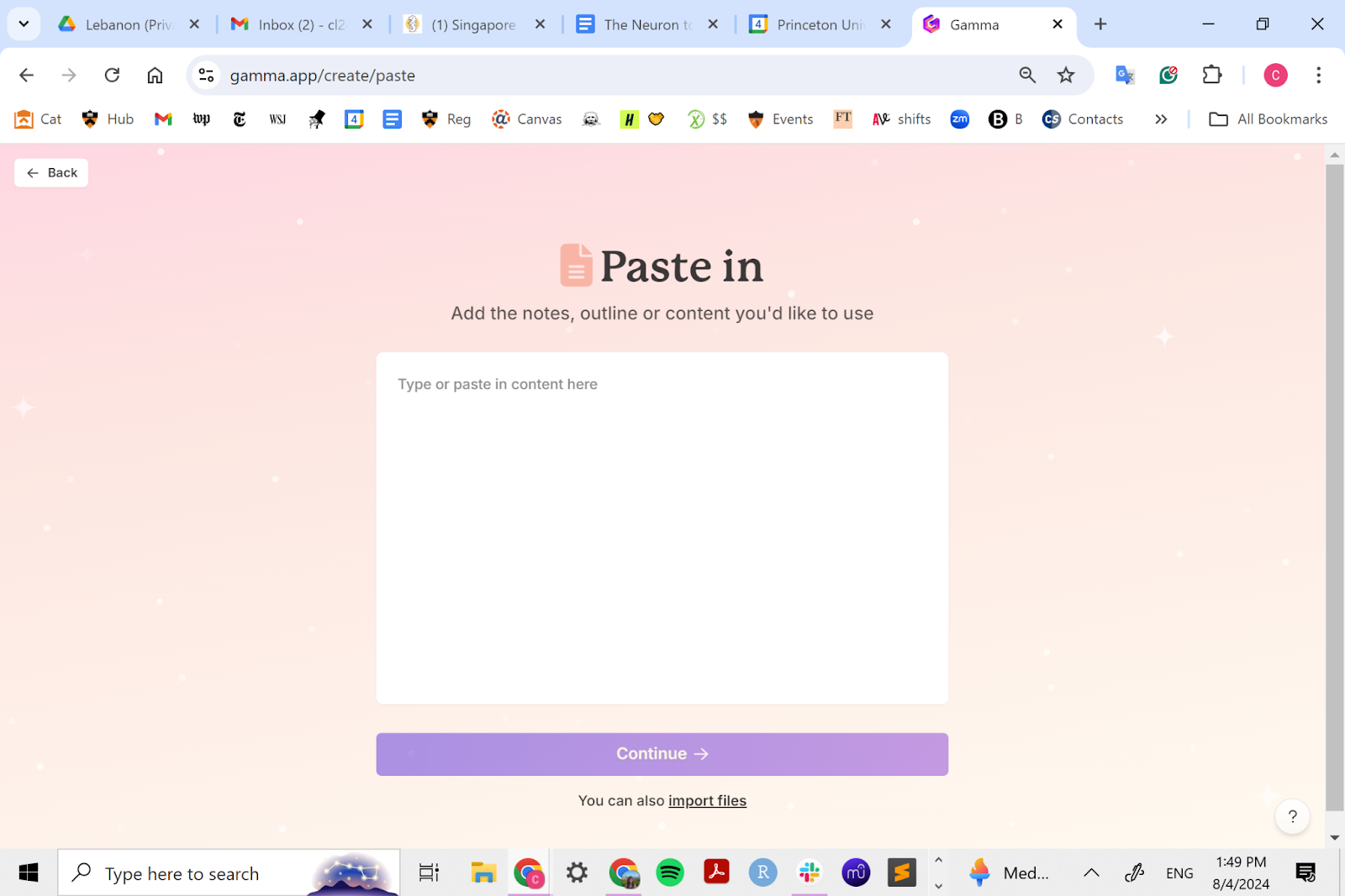Open the FT bookmark icon
The image size is (1345, 896).
pyautogui.click(x=843, y=119)
